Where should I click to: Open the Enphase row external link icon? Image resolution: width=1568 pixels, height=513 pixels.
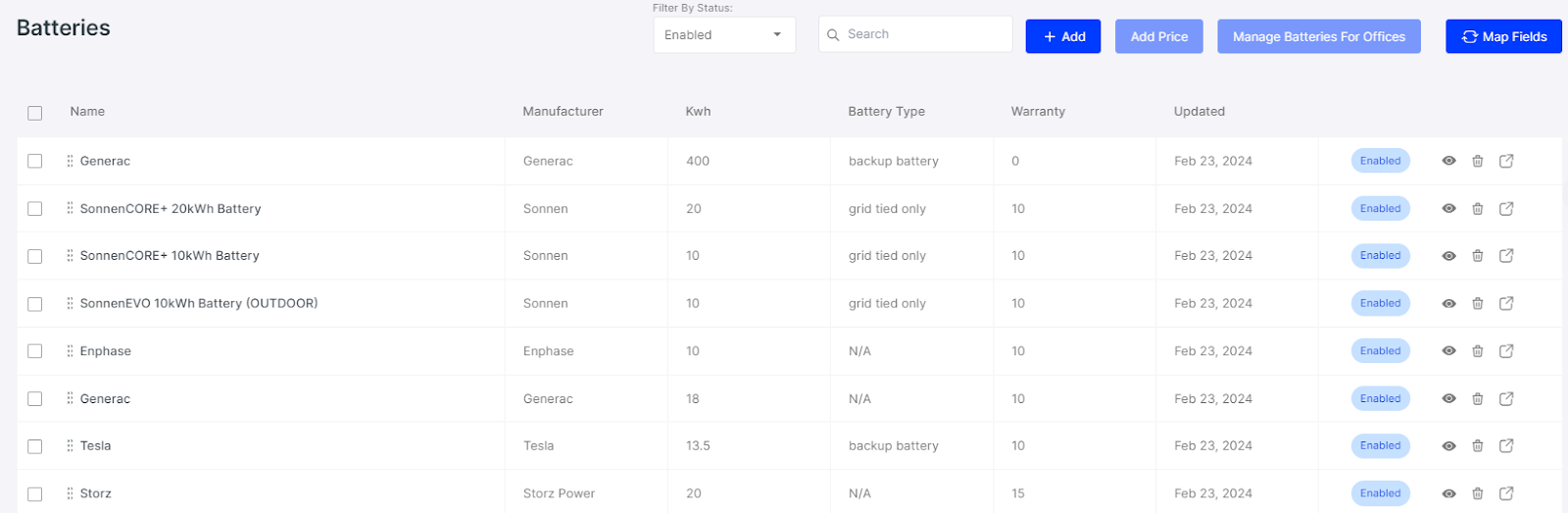coord(1506,351)
